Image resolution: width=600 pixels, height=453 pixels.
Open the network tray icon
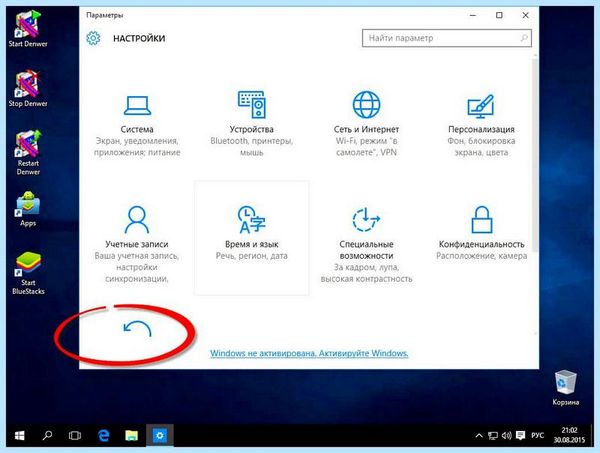click(x=493, y=435)
